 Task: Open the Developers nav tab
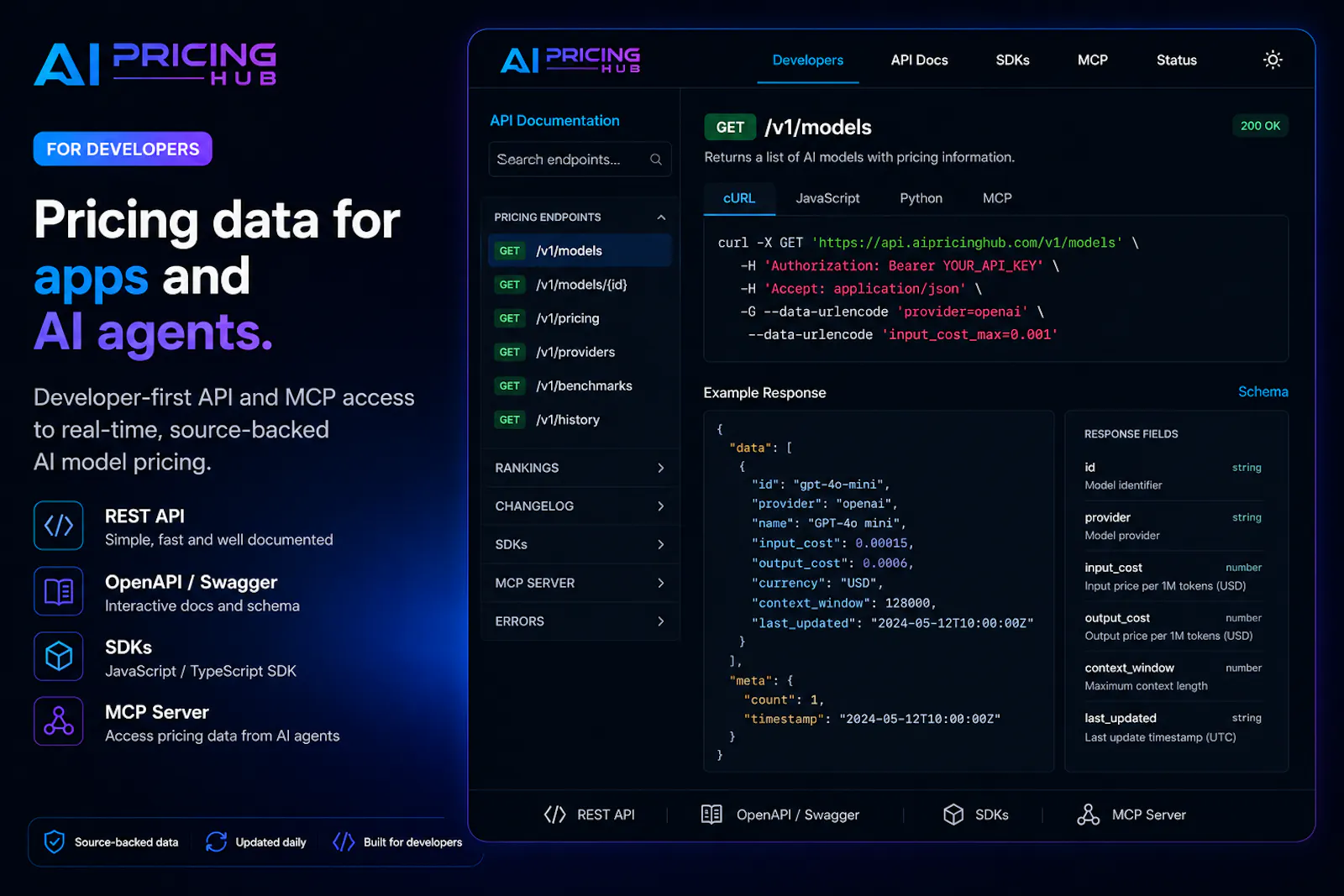(808, 60)
